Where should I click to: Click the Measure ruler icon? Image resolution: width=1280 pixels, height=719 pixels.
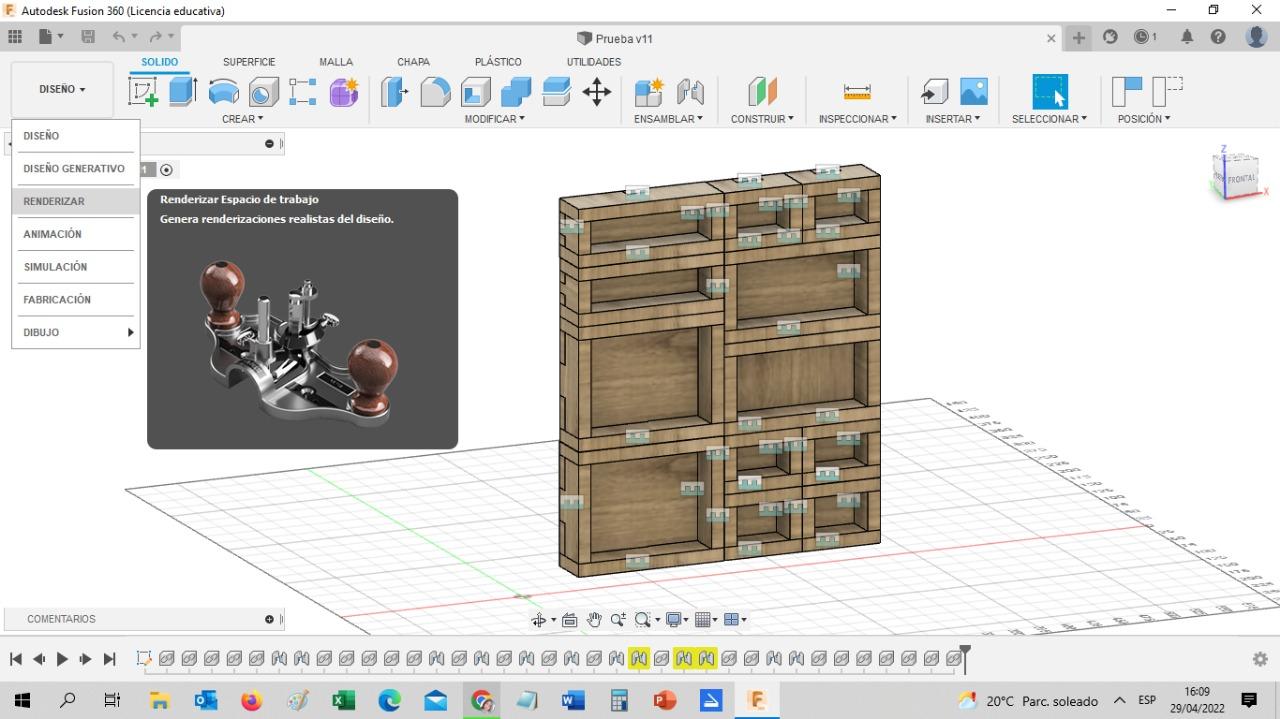857,92
